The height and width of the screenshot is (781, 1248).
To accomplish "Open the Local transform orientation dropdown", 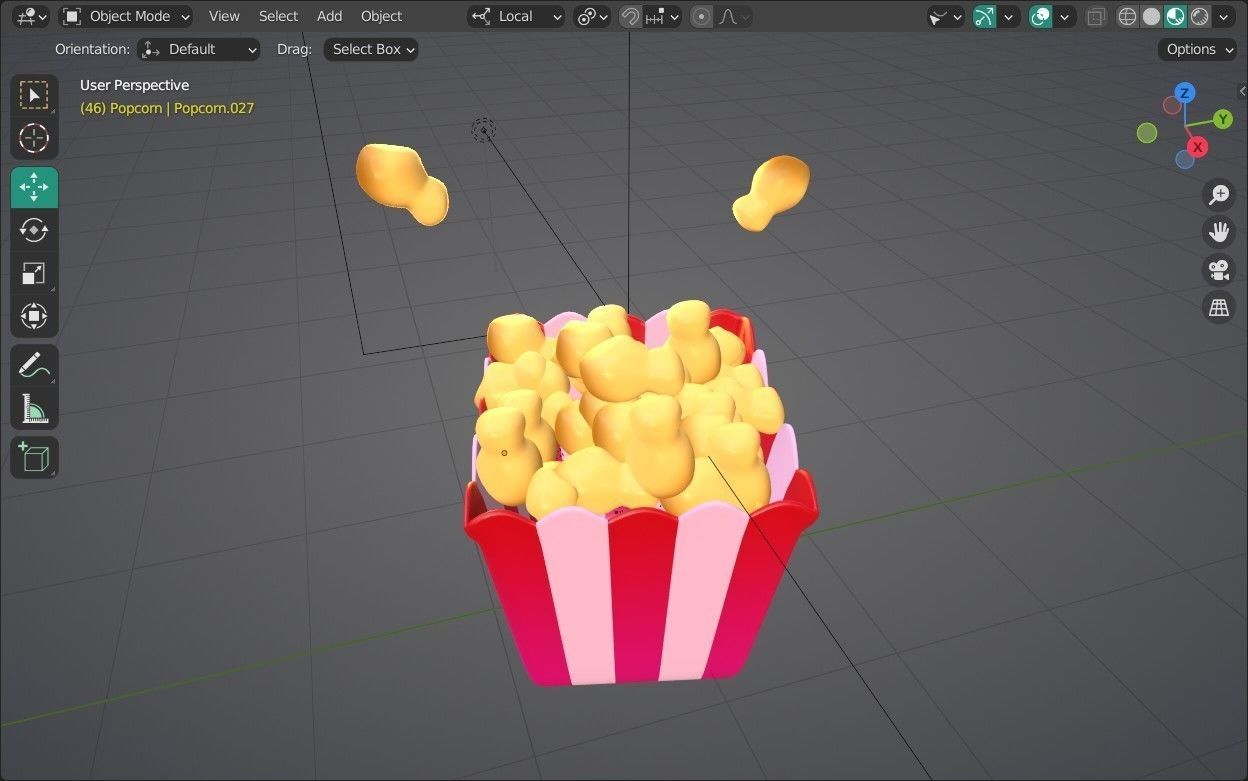I will pyautogui.click(x=516, y=16).
